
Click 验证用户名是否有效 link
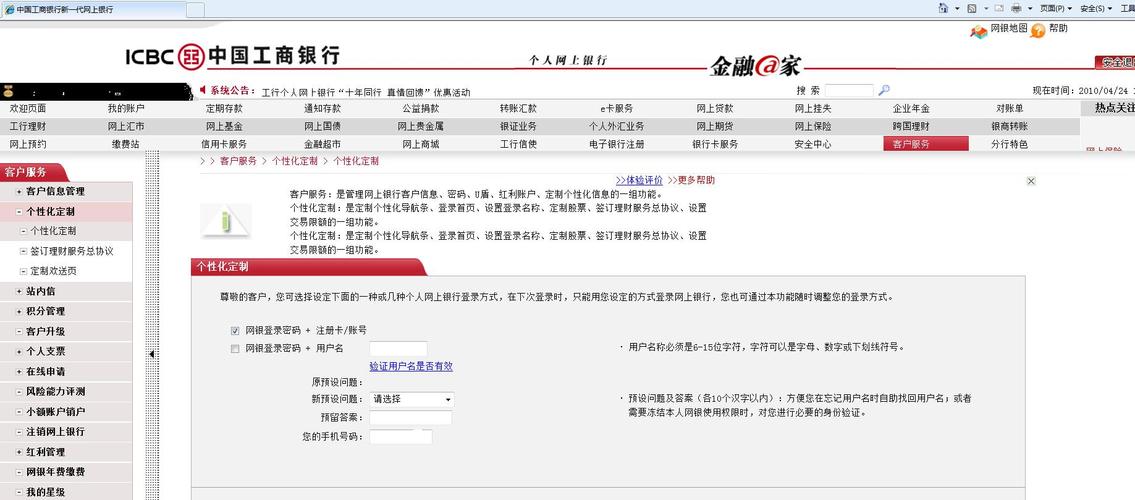click(411, 367)
